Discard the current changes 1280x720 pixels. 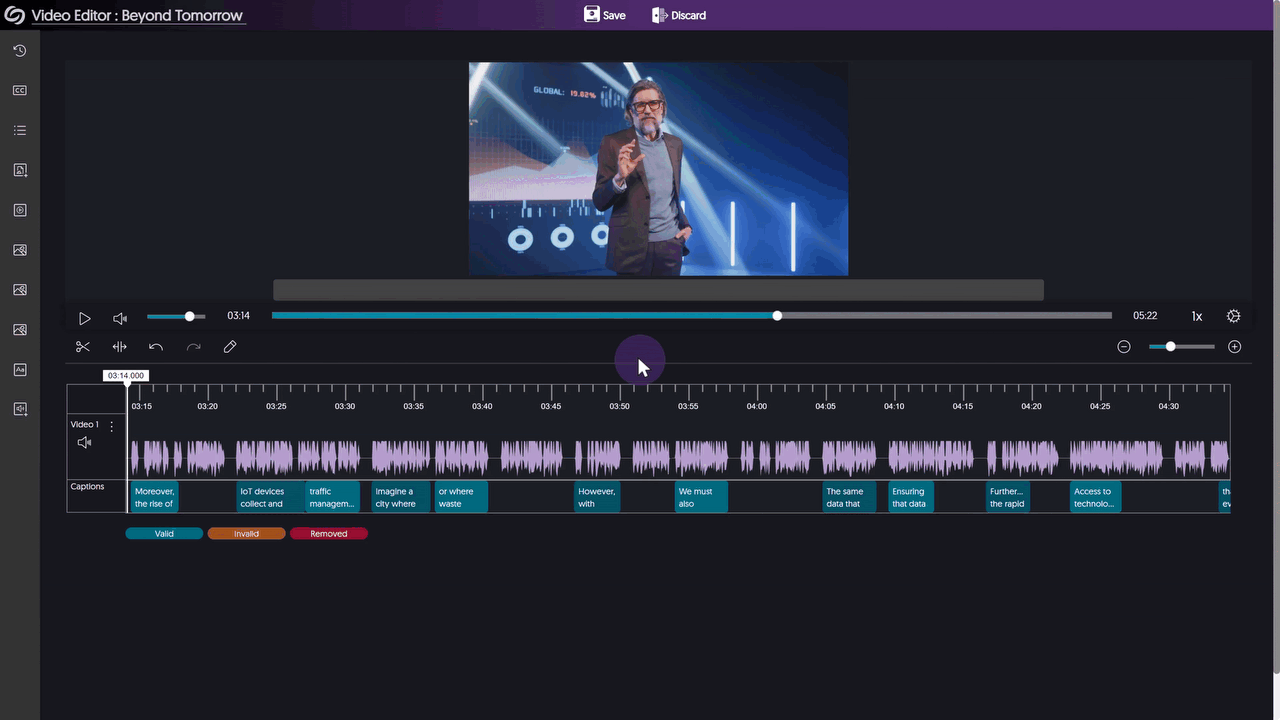[679, 15]
